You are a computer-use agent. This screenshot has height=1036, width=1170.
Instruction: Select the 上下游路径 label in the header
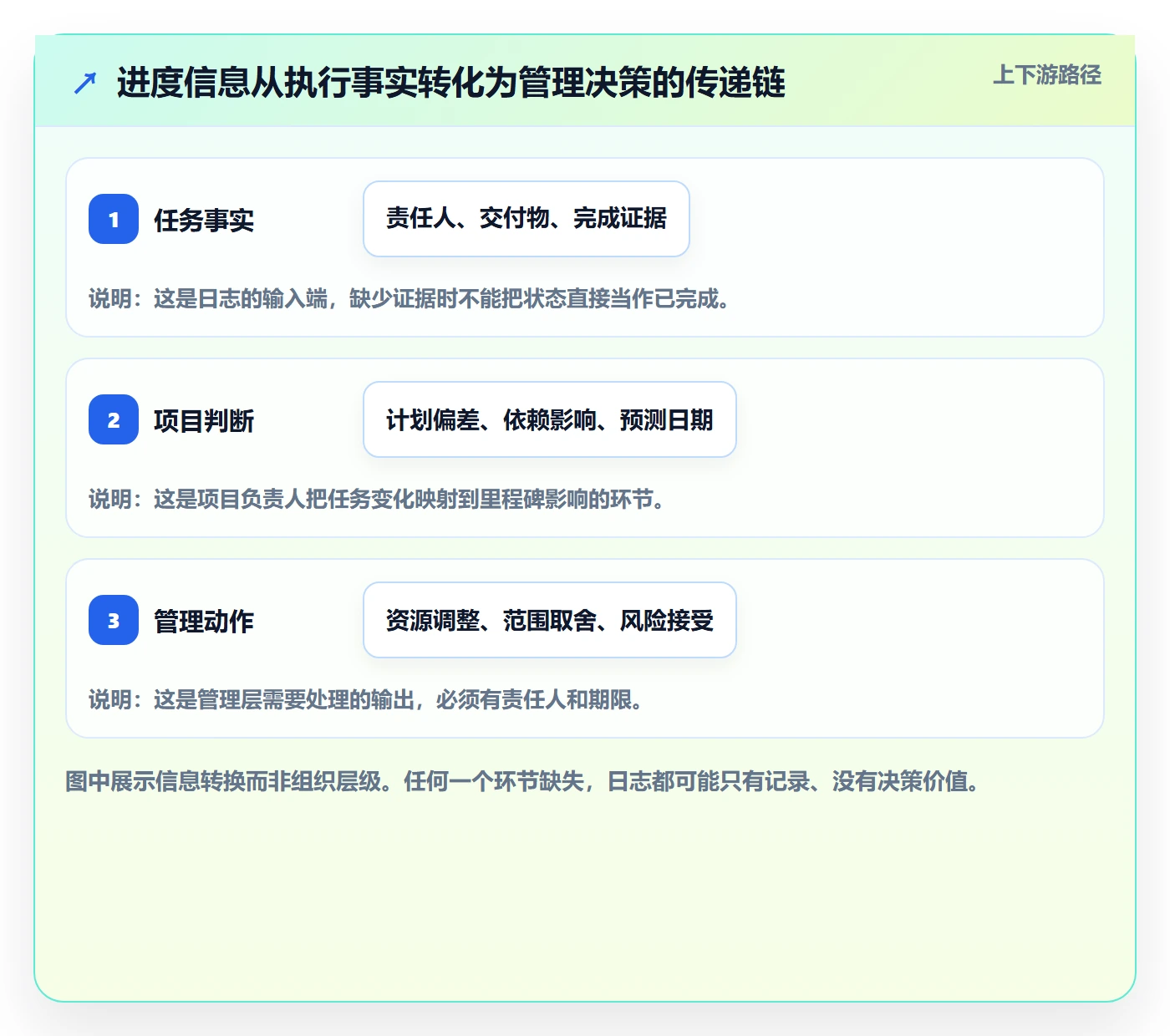tap(1047, 75)
